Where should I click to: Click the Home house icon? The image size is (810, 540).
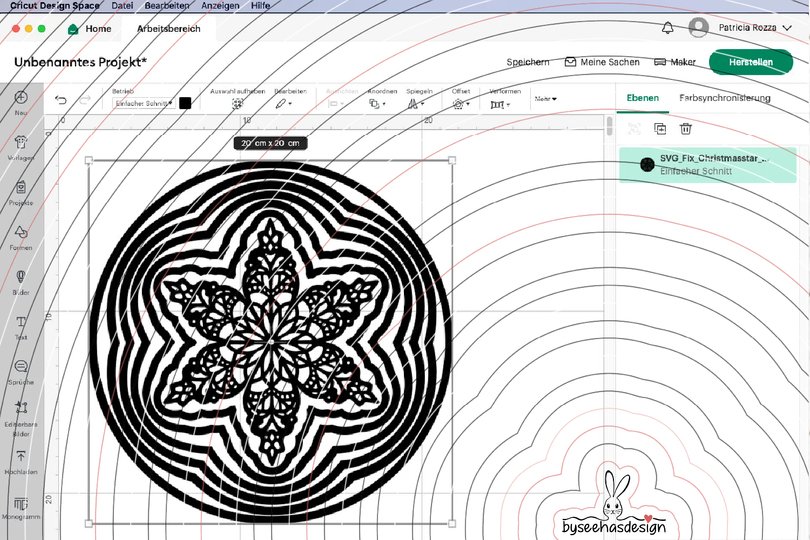pyautogui.click(x=73, y=29)
